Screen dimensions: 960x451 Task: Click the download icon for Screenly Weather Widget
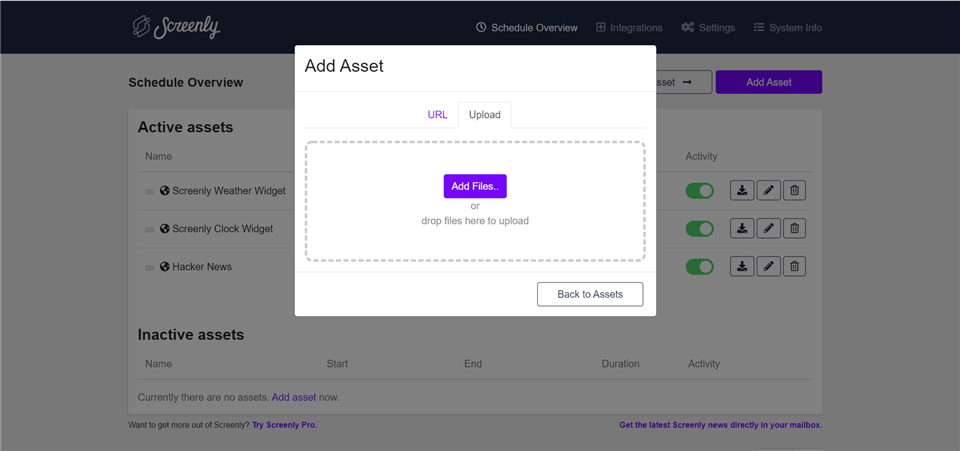point(742,190)
